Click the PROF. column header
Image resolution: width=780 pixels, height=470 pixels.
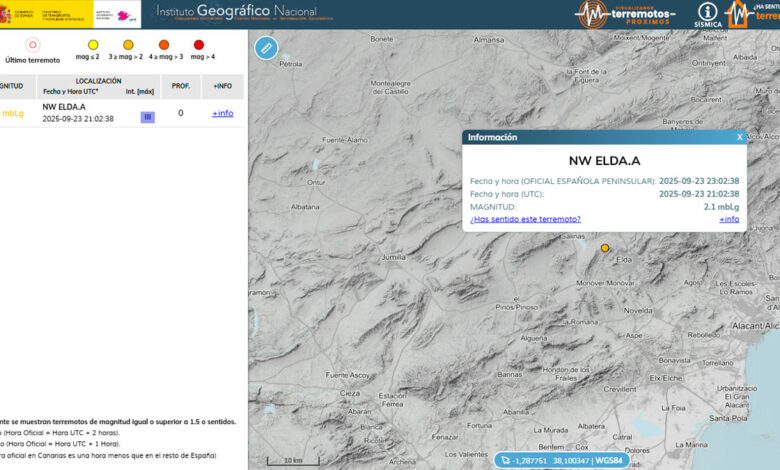click(x=180, y=87)
